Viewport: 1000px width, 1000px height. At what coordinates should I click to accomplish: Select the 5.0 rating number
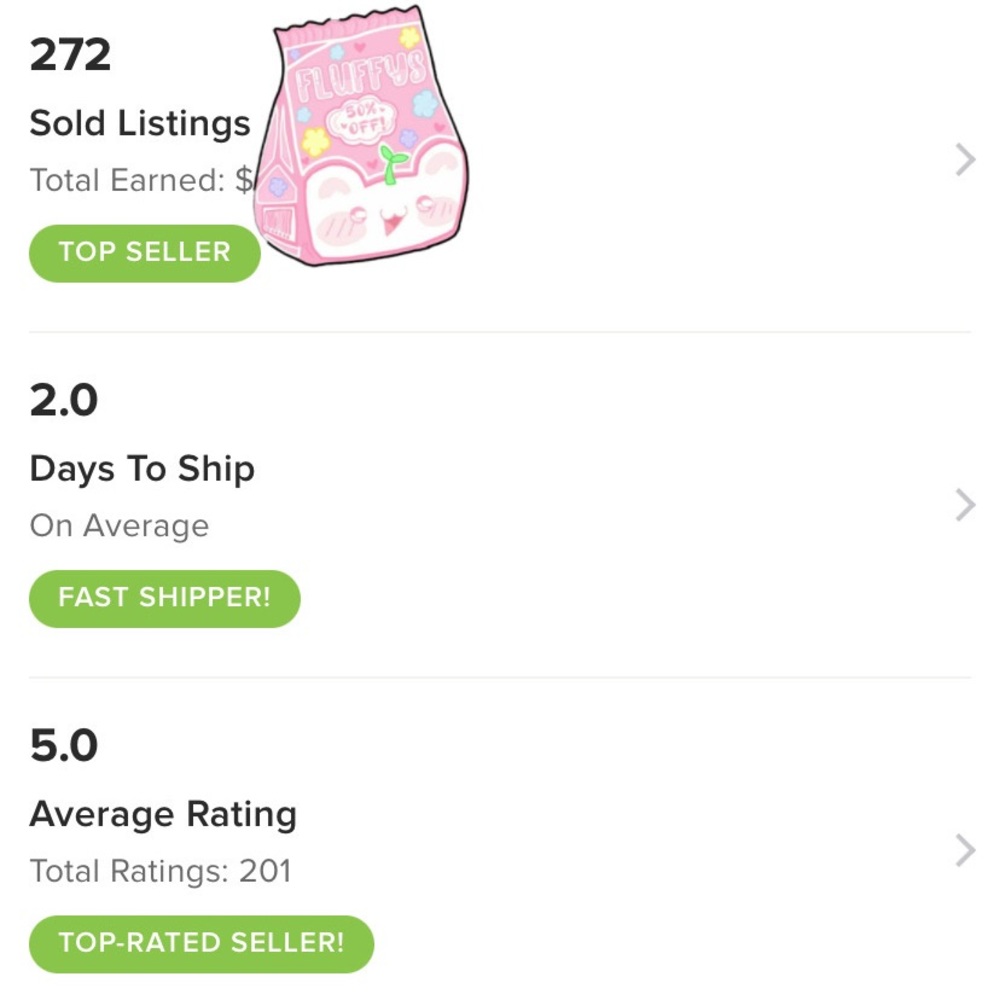[x=63, y=745]
